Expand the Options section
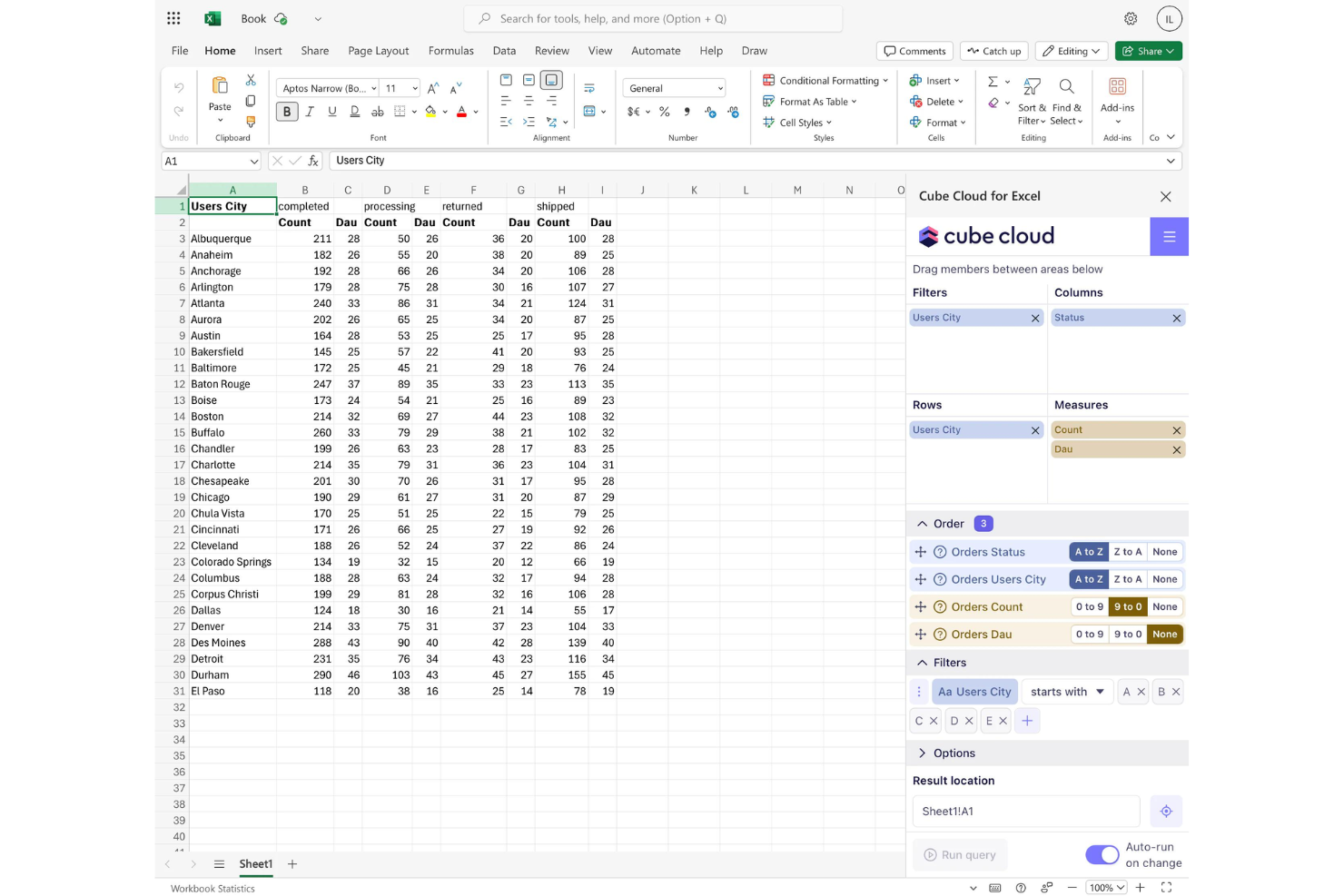The image size is (1344, 896). [923, 753]
